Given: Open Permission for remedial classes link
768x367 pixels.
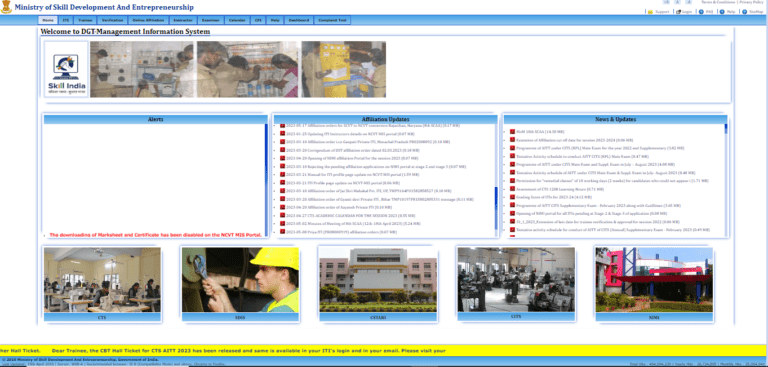Looking at the screenshot, I should (x=612, y=181).
